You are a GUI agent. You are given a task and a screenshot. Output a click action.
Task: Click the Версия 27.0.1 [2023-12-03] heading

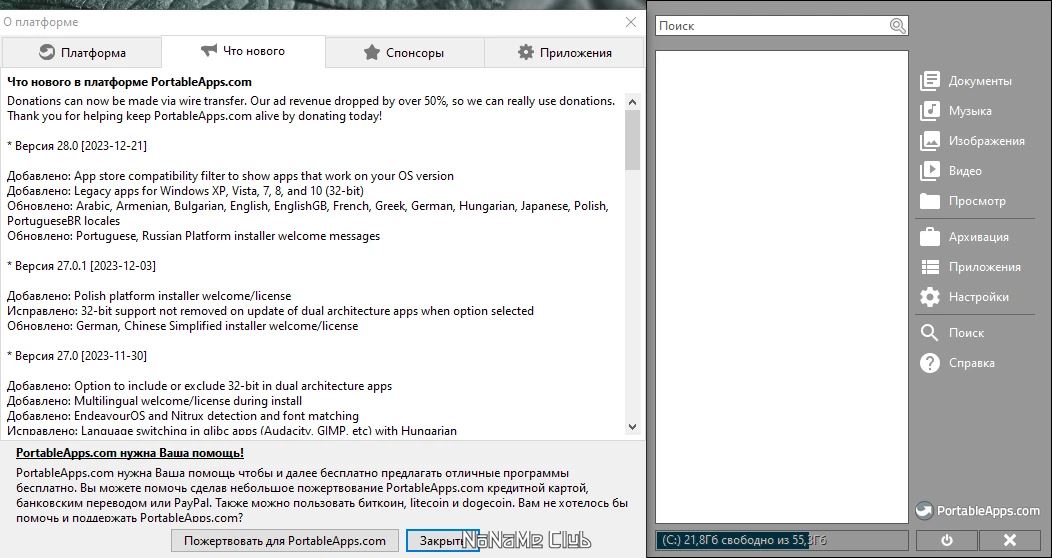pos(82,266)
